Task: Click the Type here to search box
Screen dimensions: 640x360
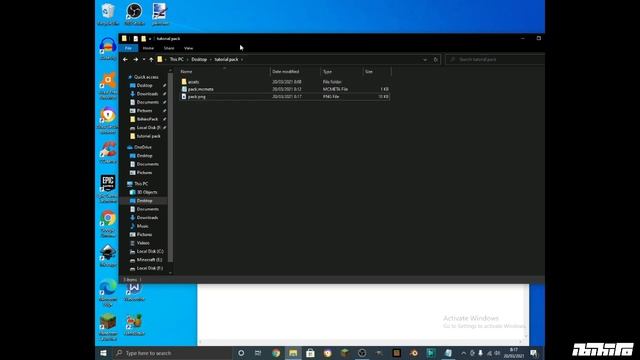Action: 172,353
